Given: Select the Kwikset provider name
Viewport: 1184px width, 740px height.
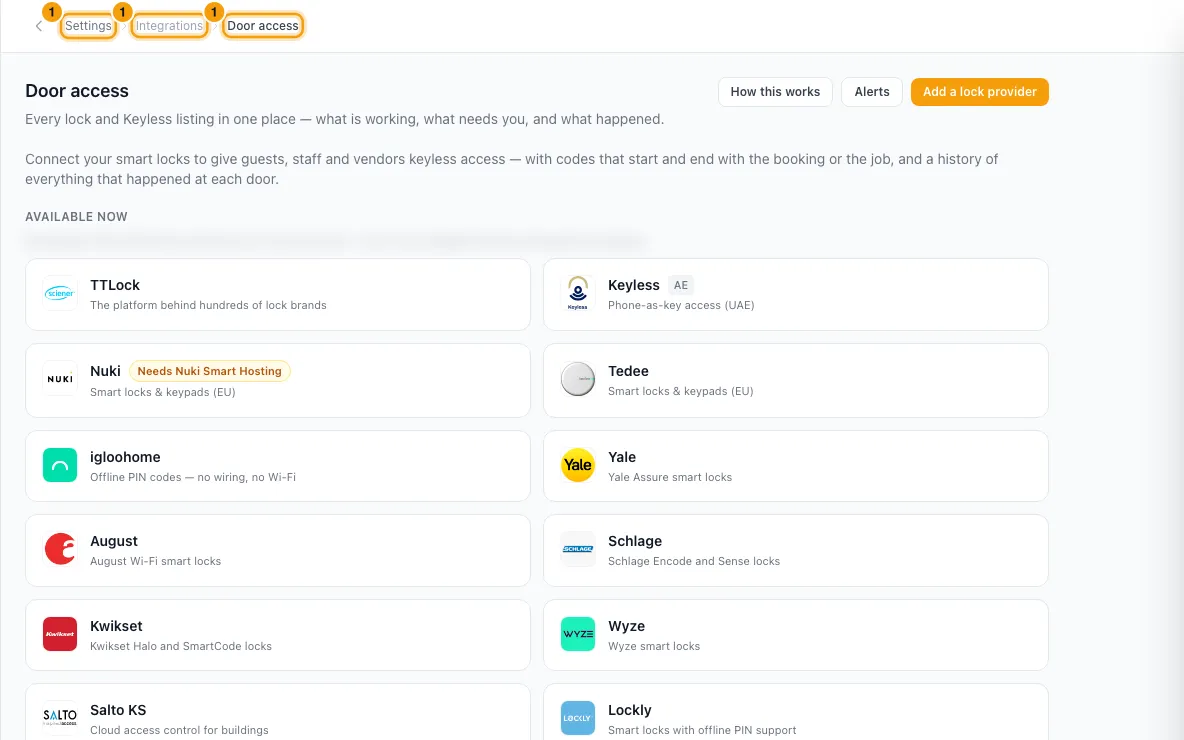Looking at the screenshot, I should click(x=116, y=626).
